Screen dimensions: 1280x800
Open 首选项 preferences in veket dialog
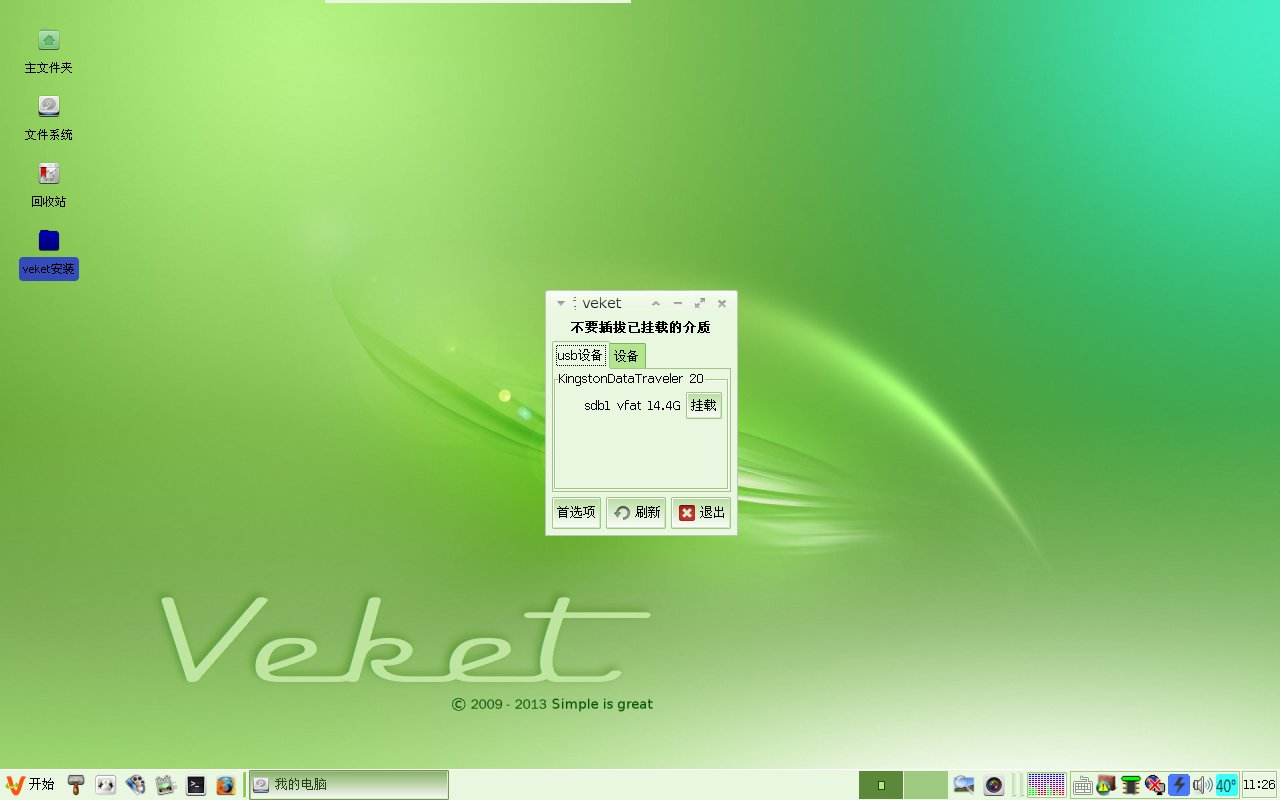(x=576, y=512)
